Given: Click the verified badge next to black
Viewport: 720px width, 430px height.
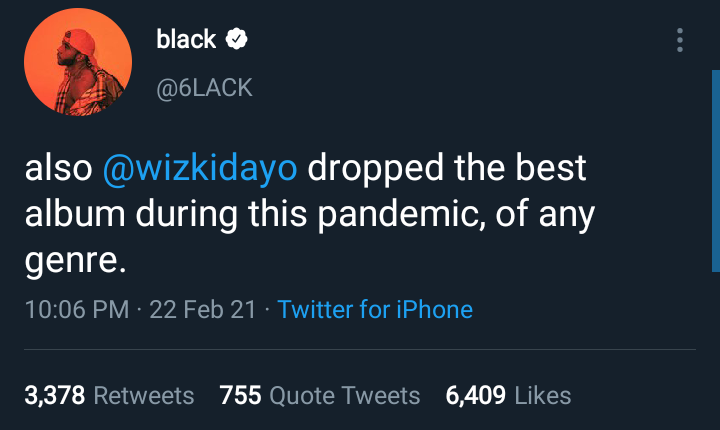Looking at the screenshot, I should pyautogui.click(x=238, y=40).
